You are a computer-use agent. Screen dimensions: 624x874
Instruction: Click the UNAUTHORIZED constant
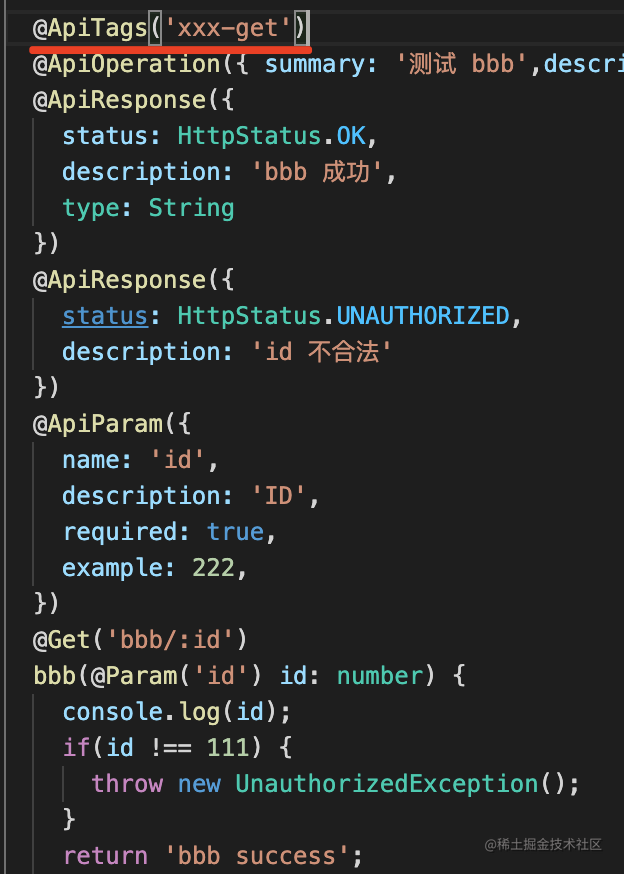pyautogui.click(x=423, y=315)
